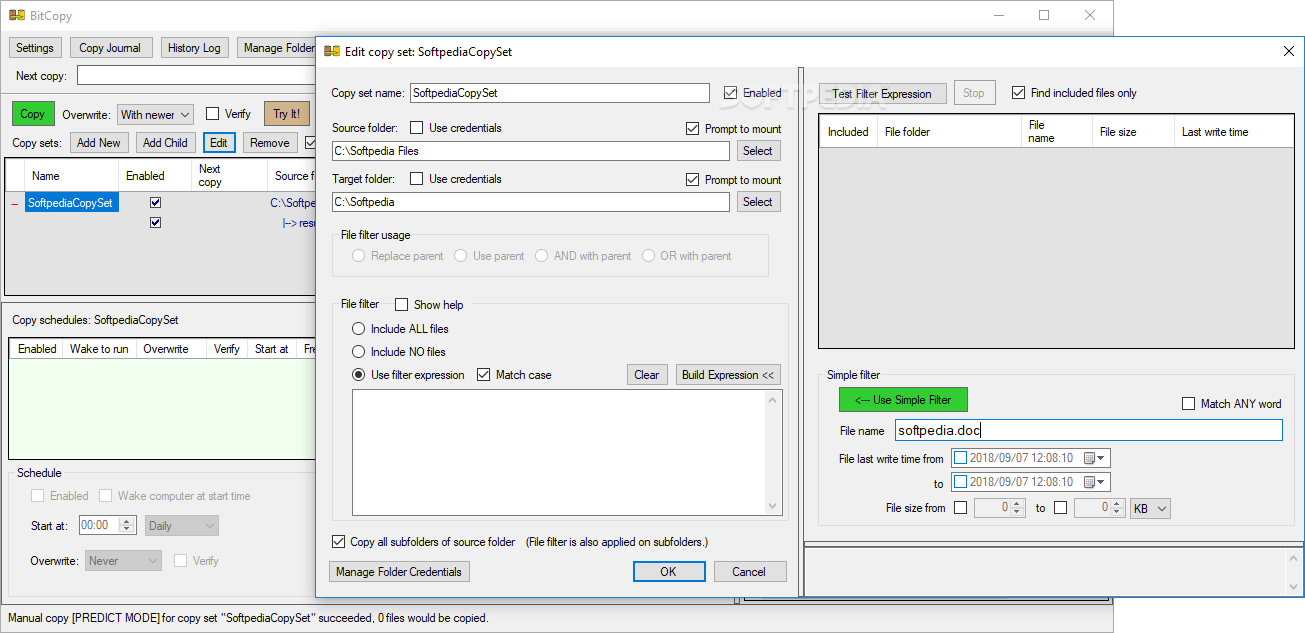Screen dimensions: 1305x633
Task: Remove the selected copy set
Action: (x=270, y=143)
